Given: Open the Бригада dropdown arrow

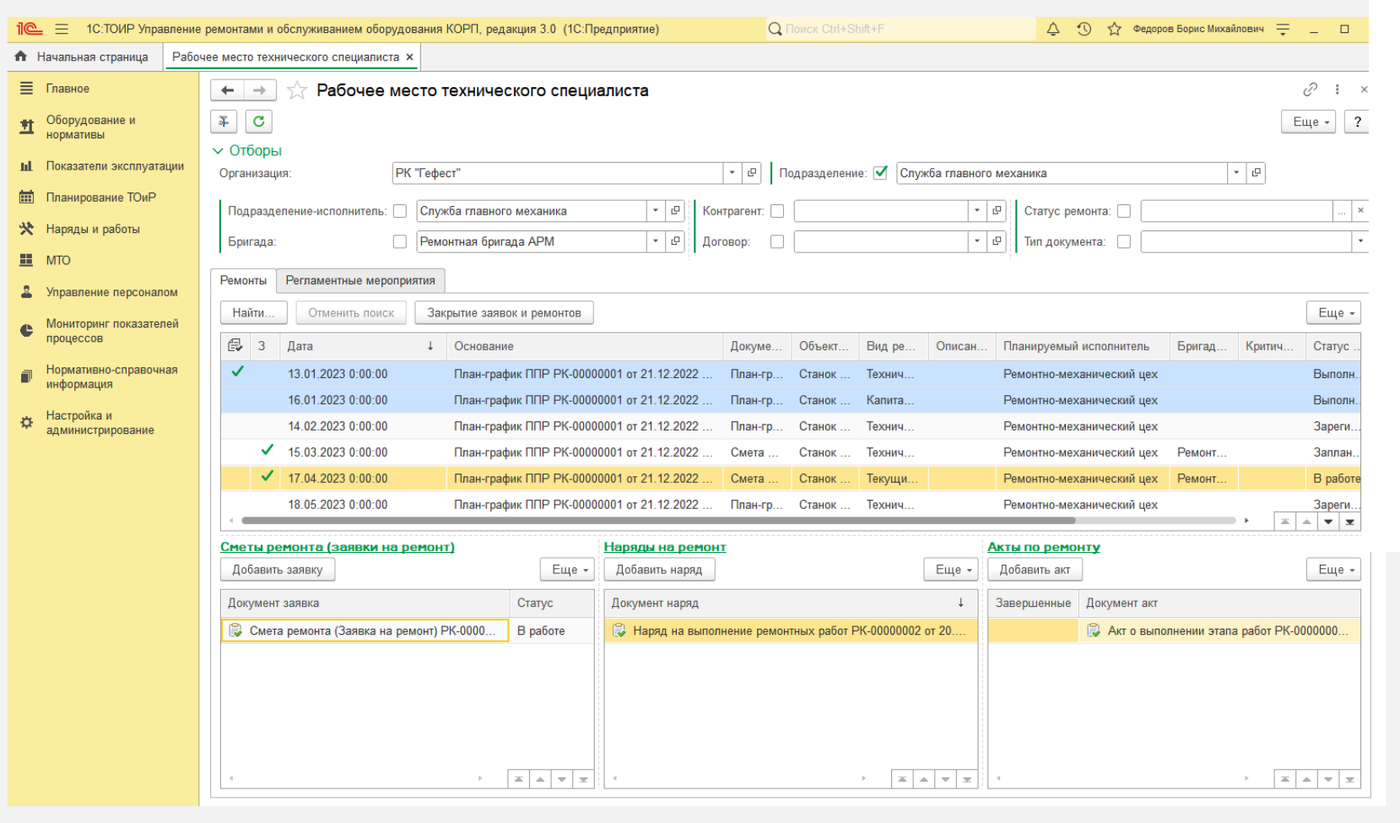Looking at the screenshot, I should coord(656,242).
